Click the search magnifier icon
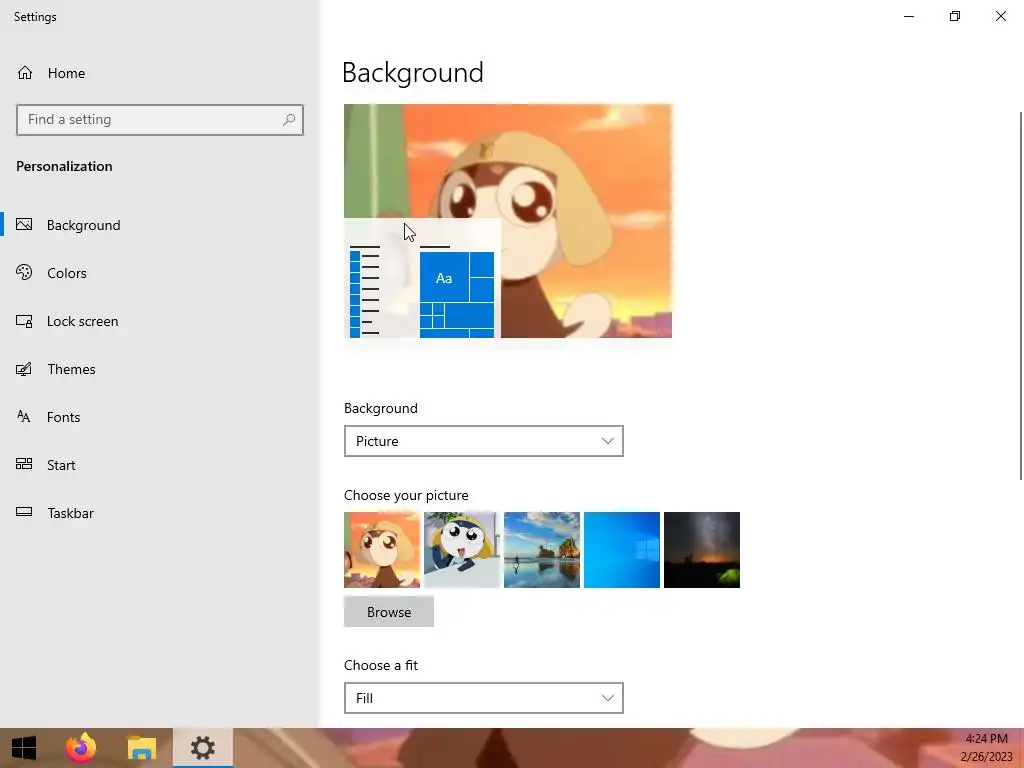Screen dimensions: 1024x768 [x=289, y=120]
